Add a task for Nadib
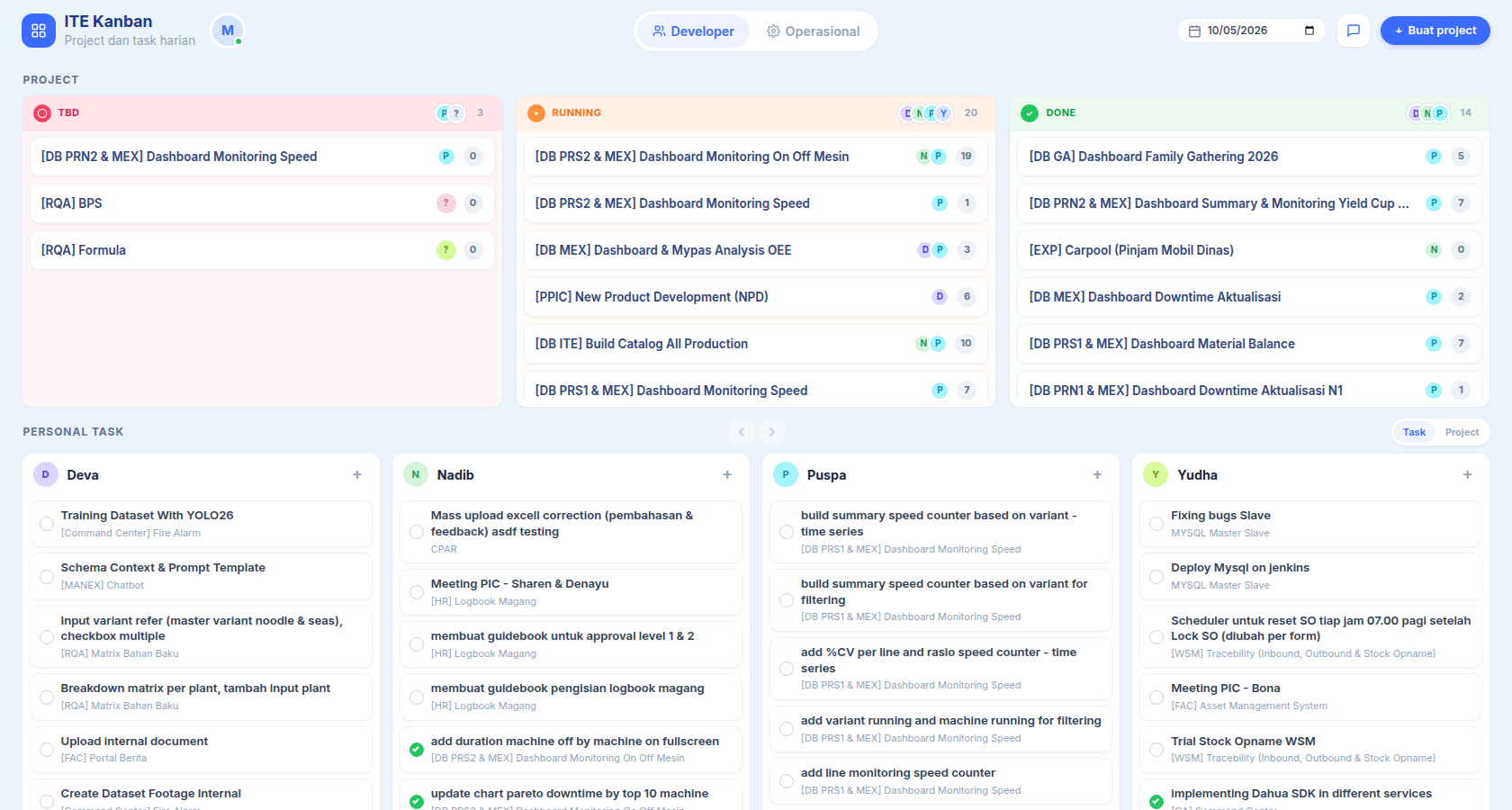 point(727,474)
